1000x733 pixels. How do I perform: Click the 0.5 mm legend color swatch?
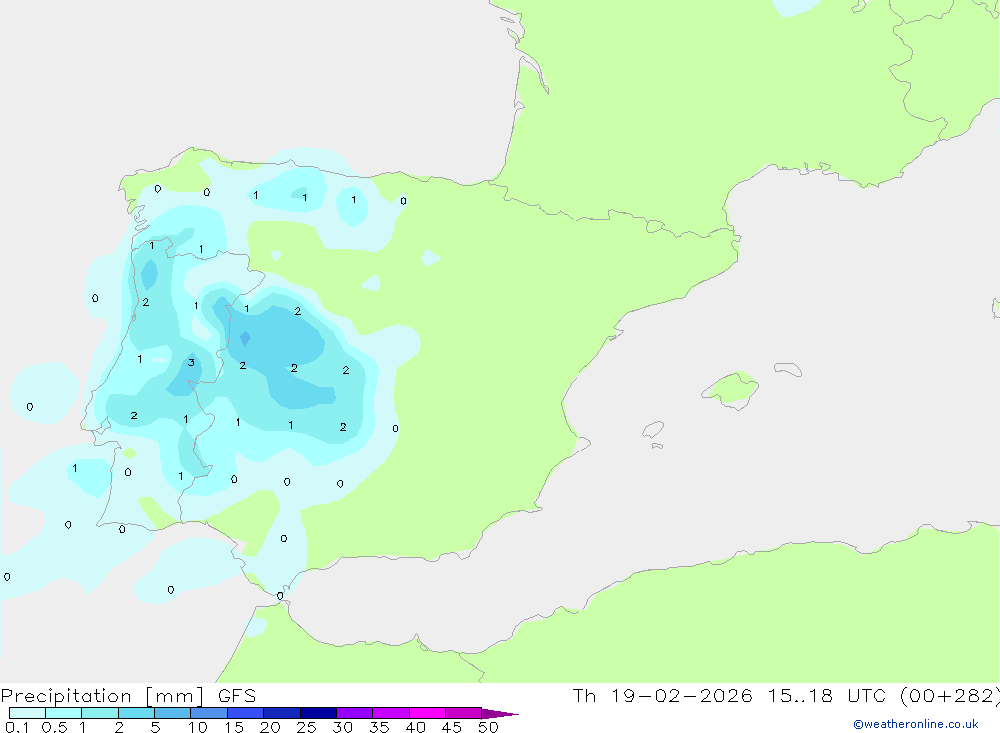coord(64,713)
